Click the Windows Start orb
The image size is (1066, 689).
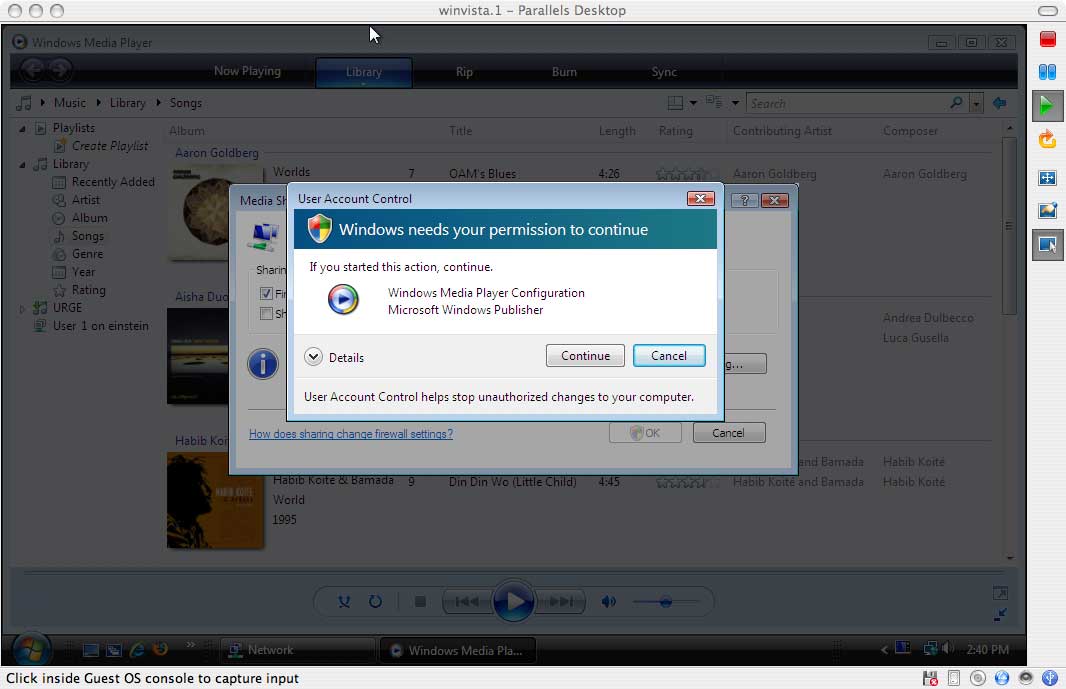tap(31, 650)
